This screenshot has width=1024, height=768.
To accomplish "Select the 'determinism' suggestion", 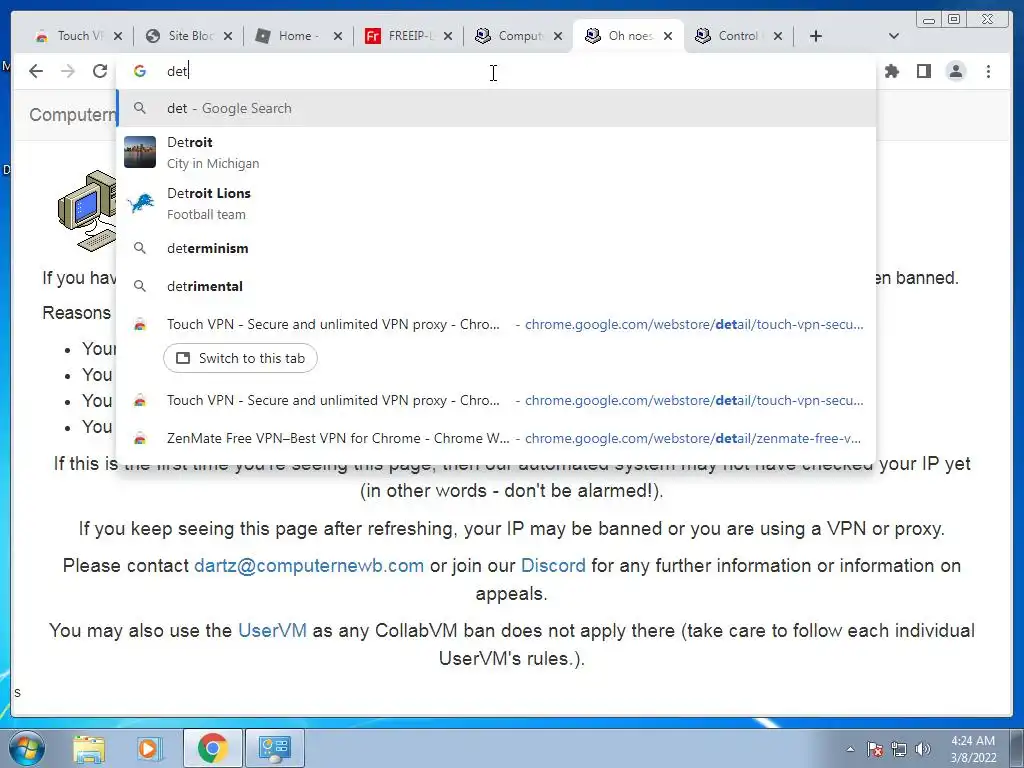I will tap(496, 248).
